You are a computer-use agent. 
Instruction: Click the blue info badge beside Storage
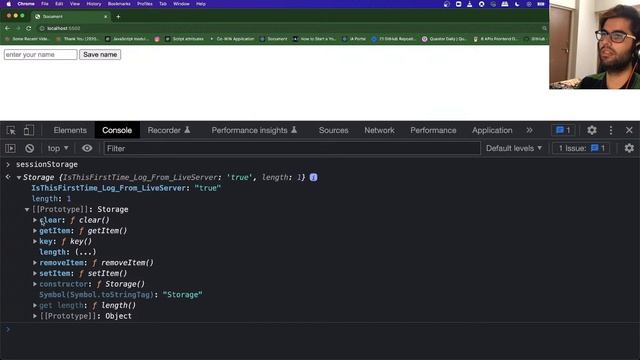tap(313, 177)
